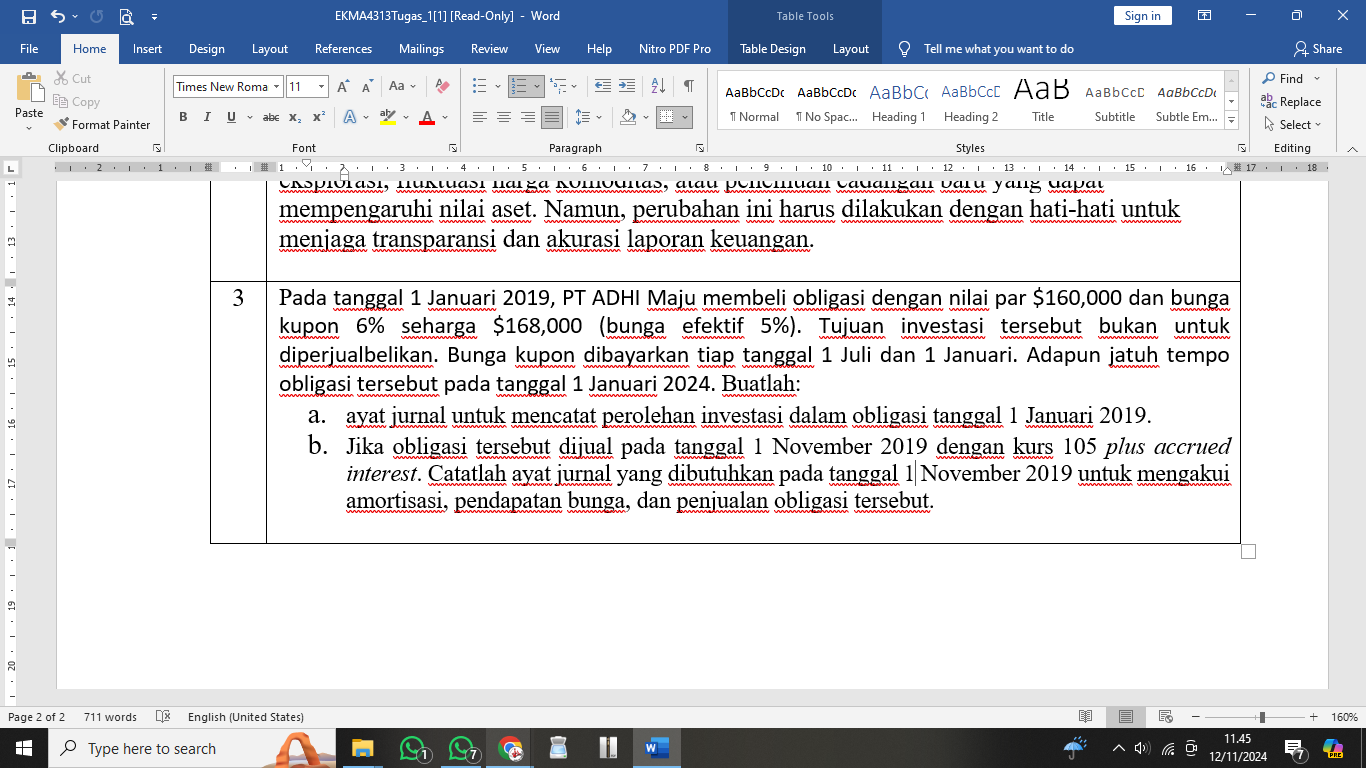Click the Grow Font icon
This screenshot has height=768, width=1366.
(x=344, y=87)
